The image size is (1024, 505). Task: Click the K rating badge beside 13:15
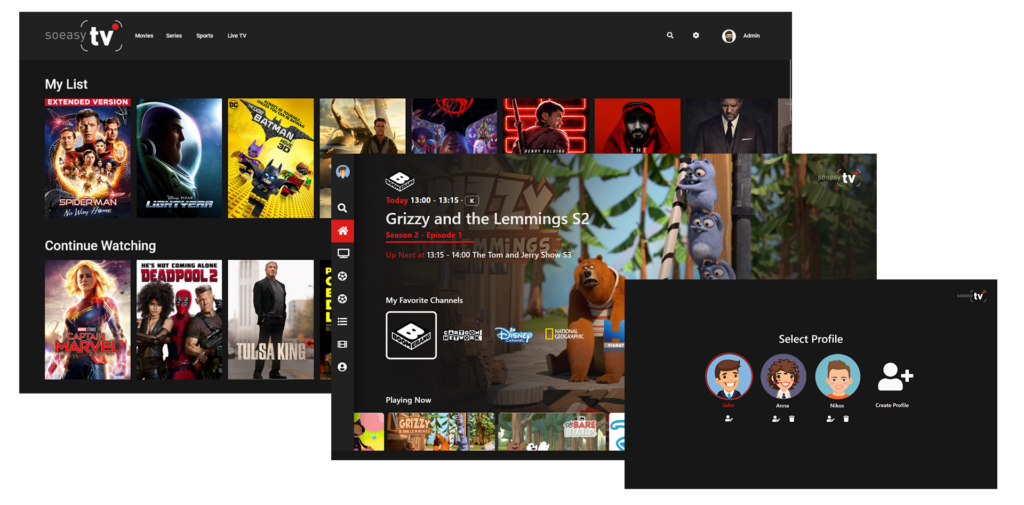coord(472,201)
